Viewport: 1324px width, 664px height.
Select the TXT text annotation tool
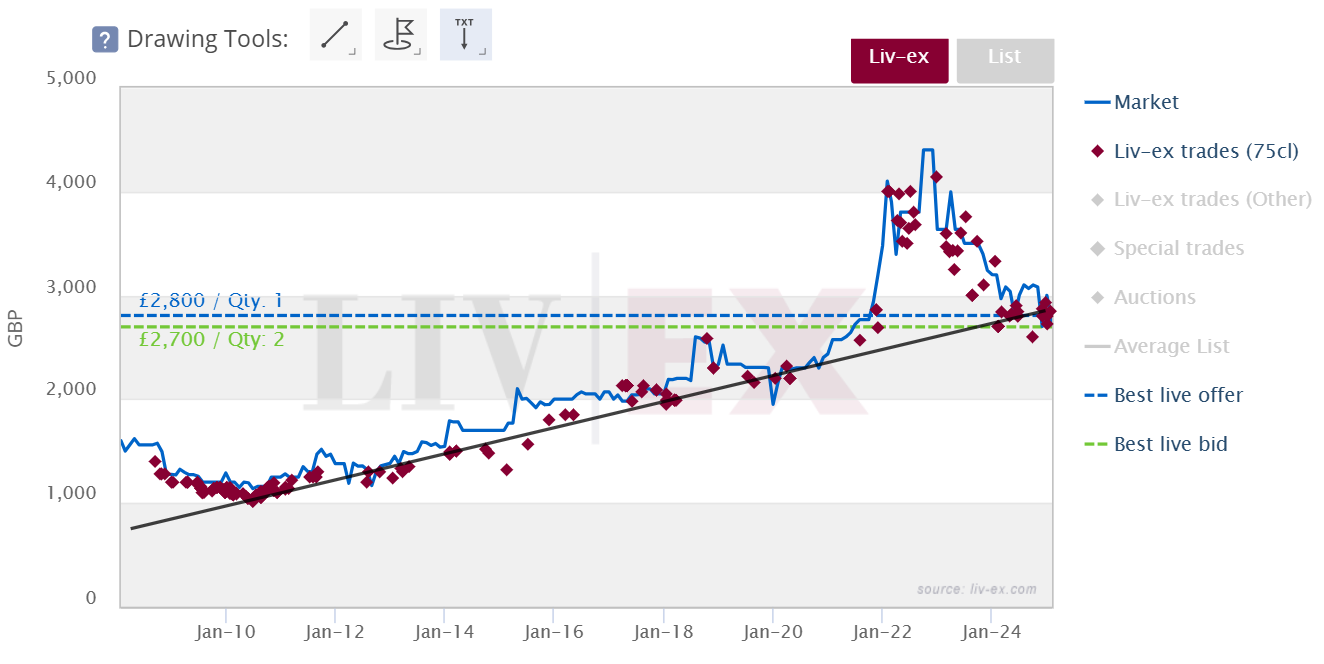(466, 35)
